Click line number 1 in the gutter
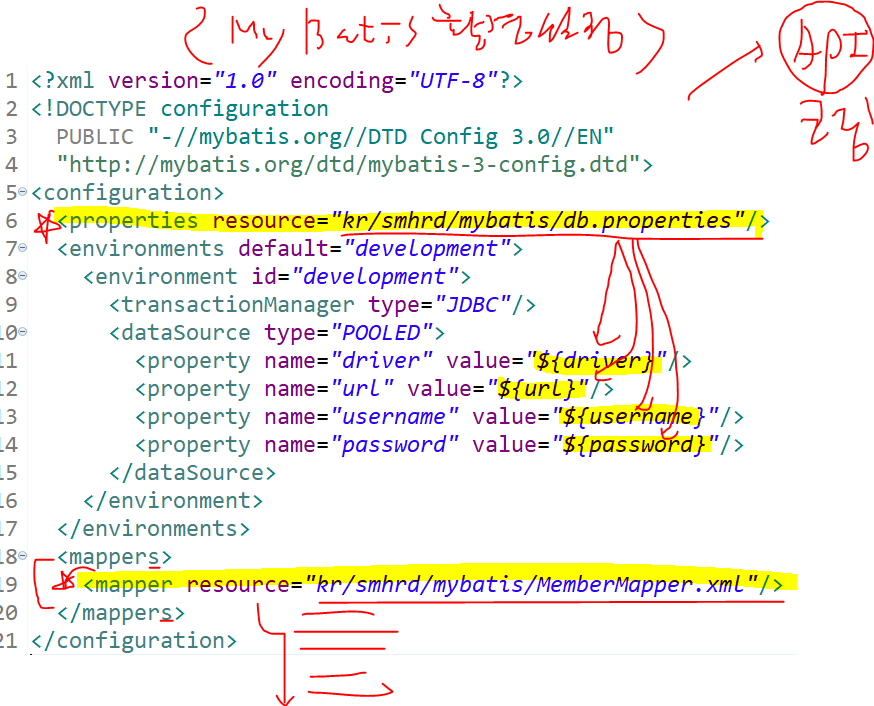 (x=11, y=81)
